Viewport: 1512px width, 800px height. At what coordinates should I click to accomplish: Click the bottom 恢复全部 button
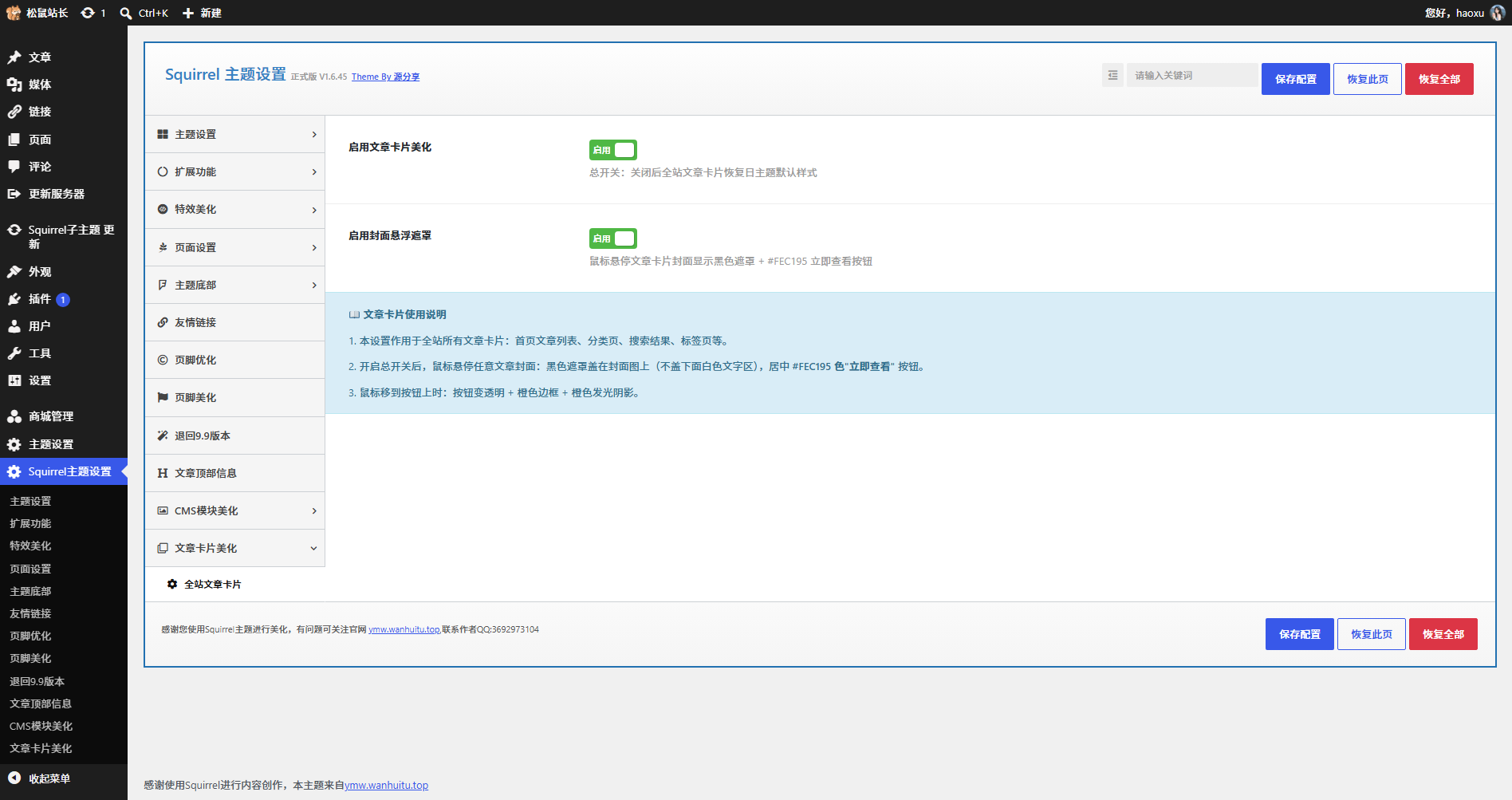pos(1443,634)
